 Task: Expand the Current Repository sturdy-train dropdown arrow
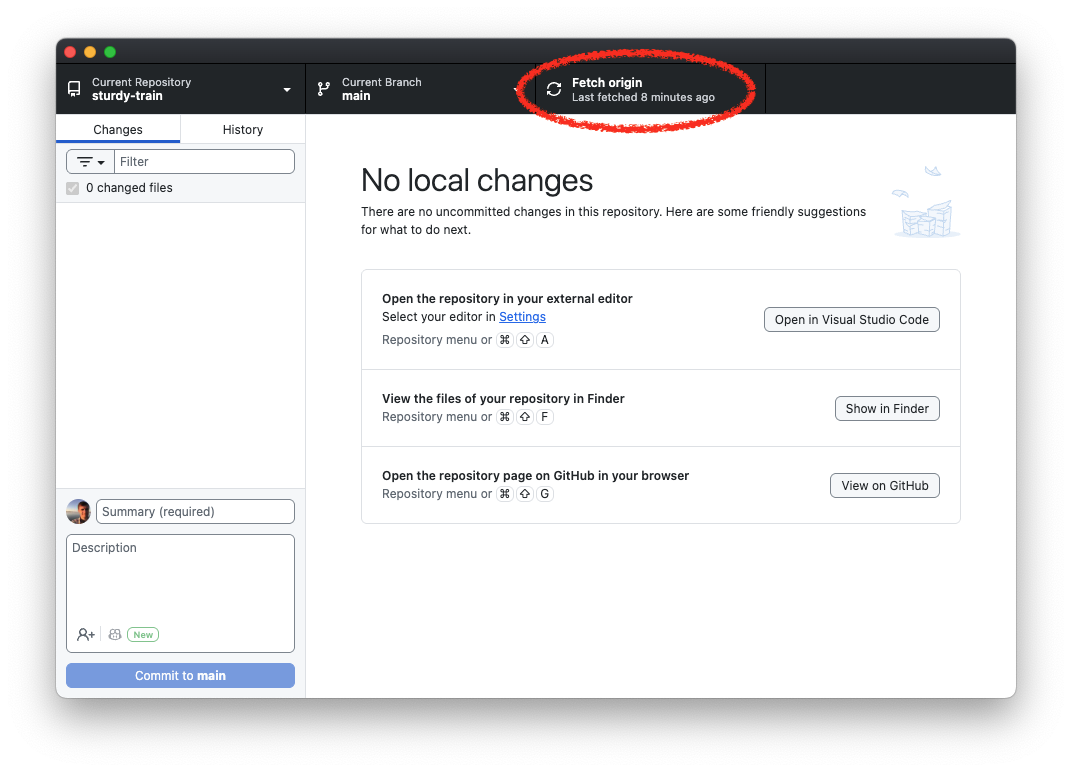[287, 90]
